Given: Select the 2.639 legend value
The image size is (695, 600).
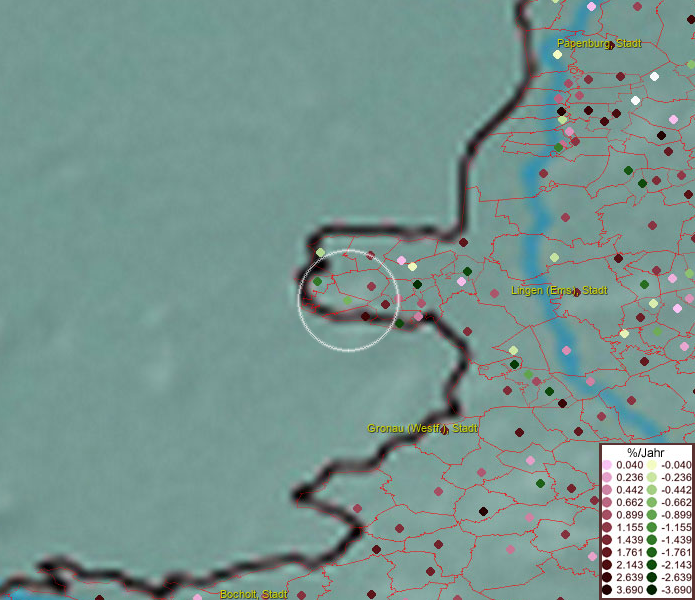Looking at the screenshot, I should (x=629, y=577).
